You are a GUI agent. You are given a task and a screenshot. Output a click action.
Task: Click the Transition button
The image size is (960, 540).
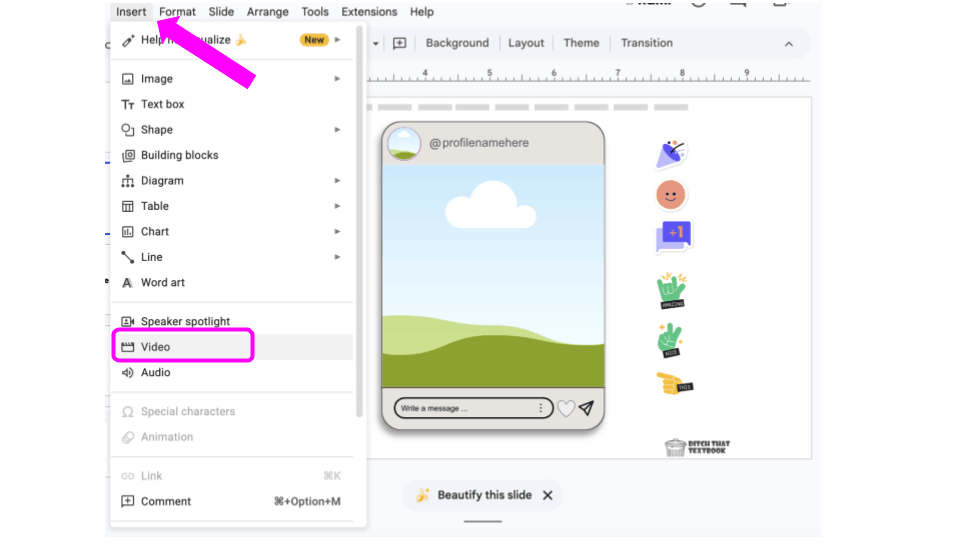[647, 43]
